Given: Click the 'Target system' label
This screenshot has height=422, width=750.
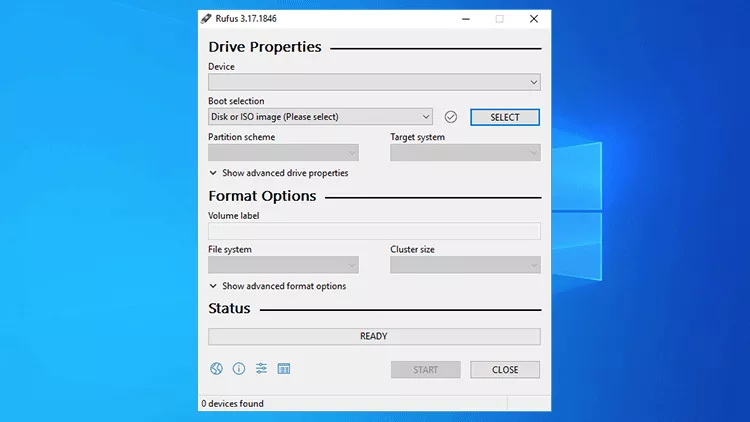Looking at the screenshot, I should pyautogui.click(x=418, y=137).
